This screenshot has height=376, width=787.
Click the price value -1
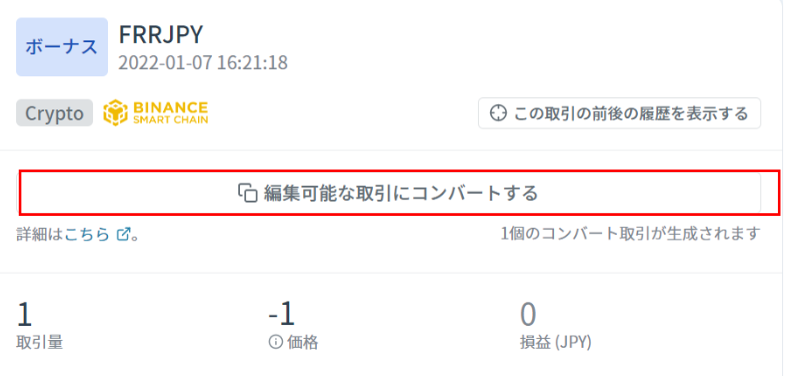click(282, 315)
